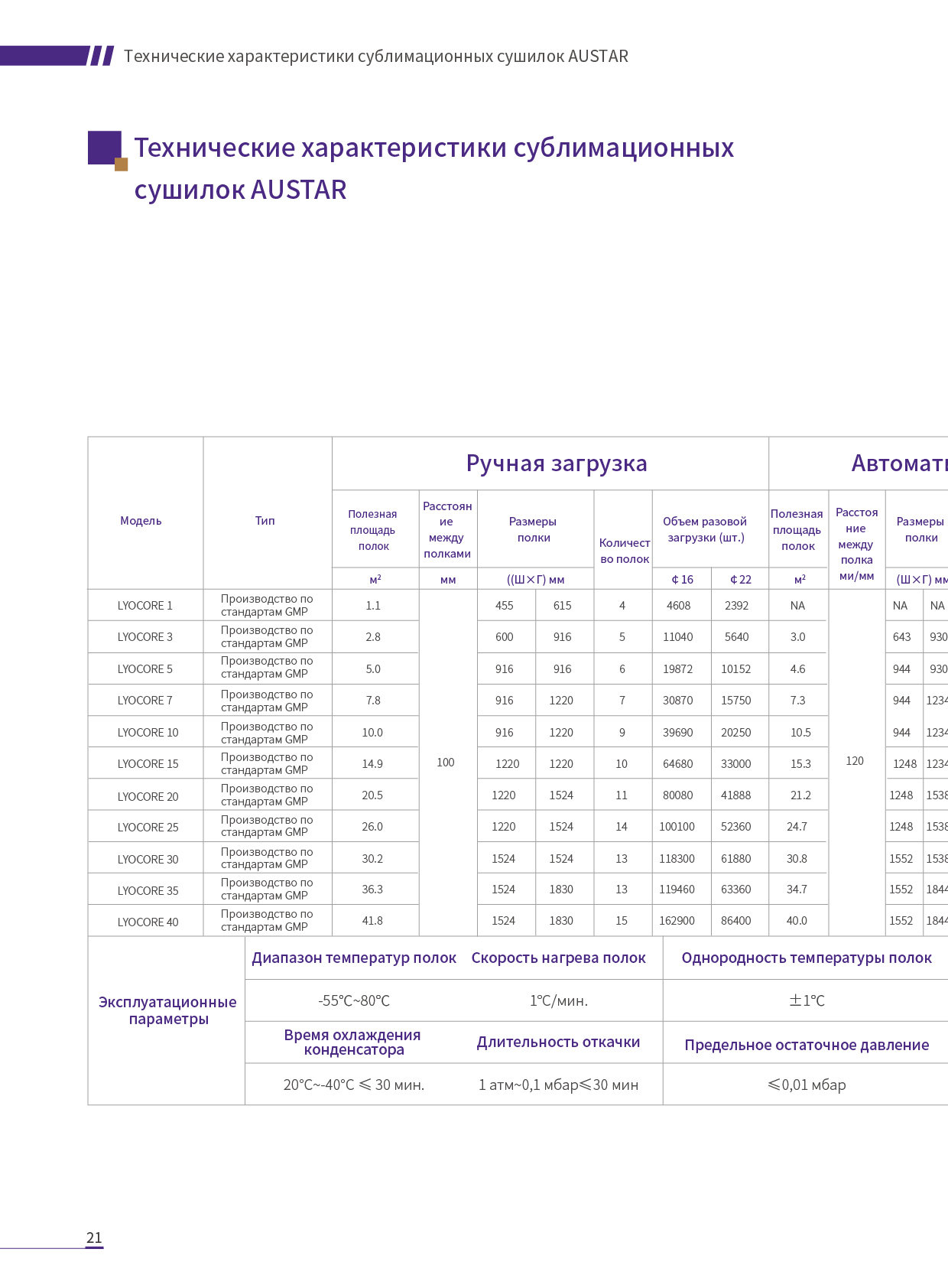Select the 'LYOCORE 1' model cell
Image resolution: width=948 pixels, height=1288 pixels.
click(x=145, y=606)
